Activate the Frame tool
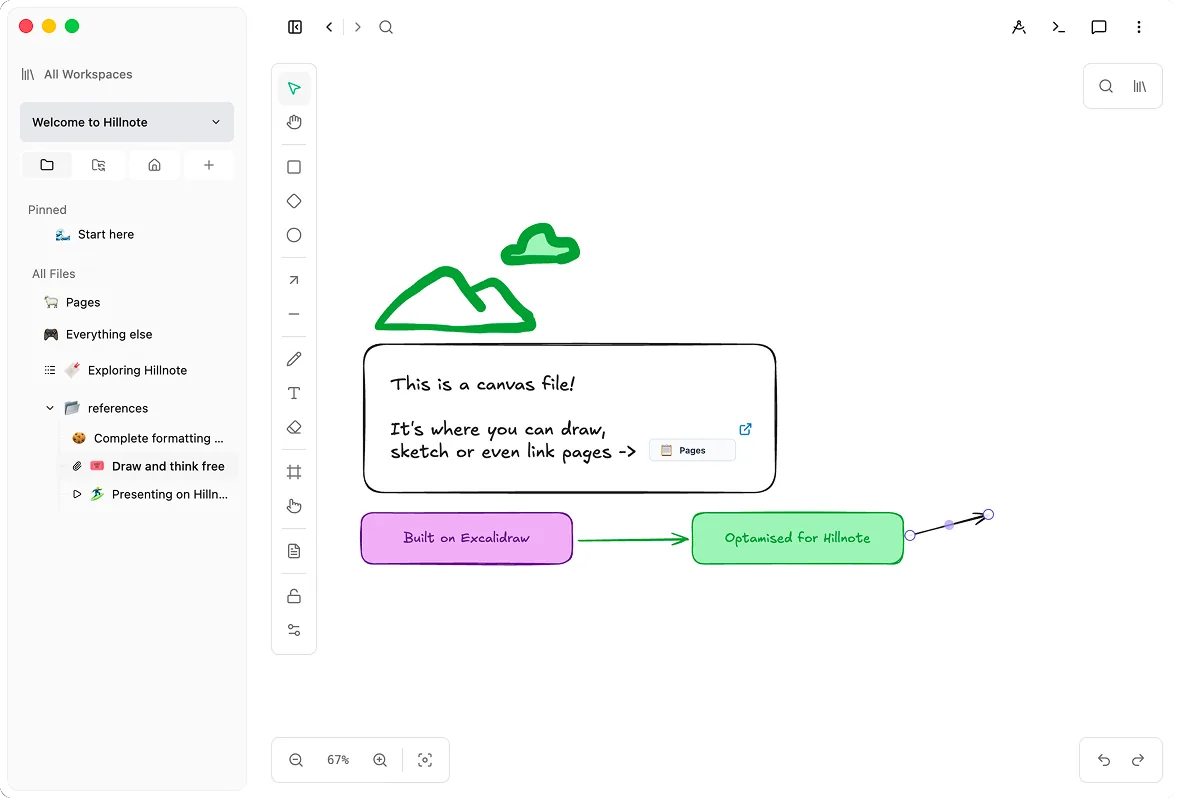This screenshot has height=798, width=1177. 293,472
